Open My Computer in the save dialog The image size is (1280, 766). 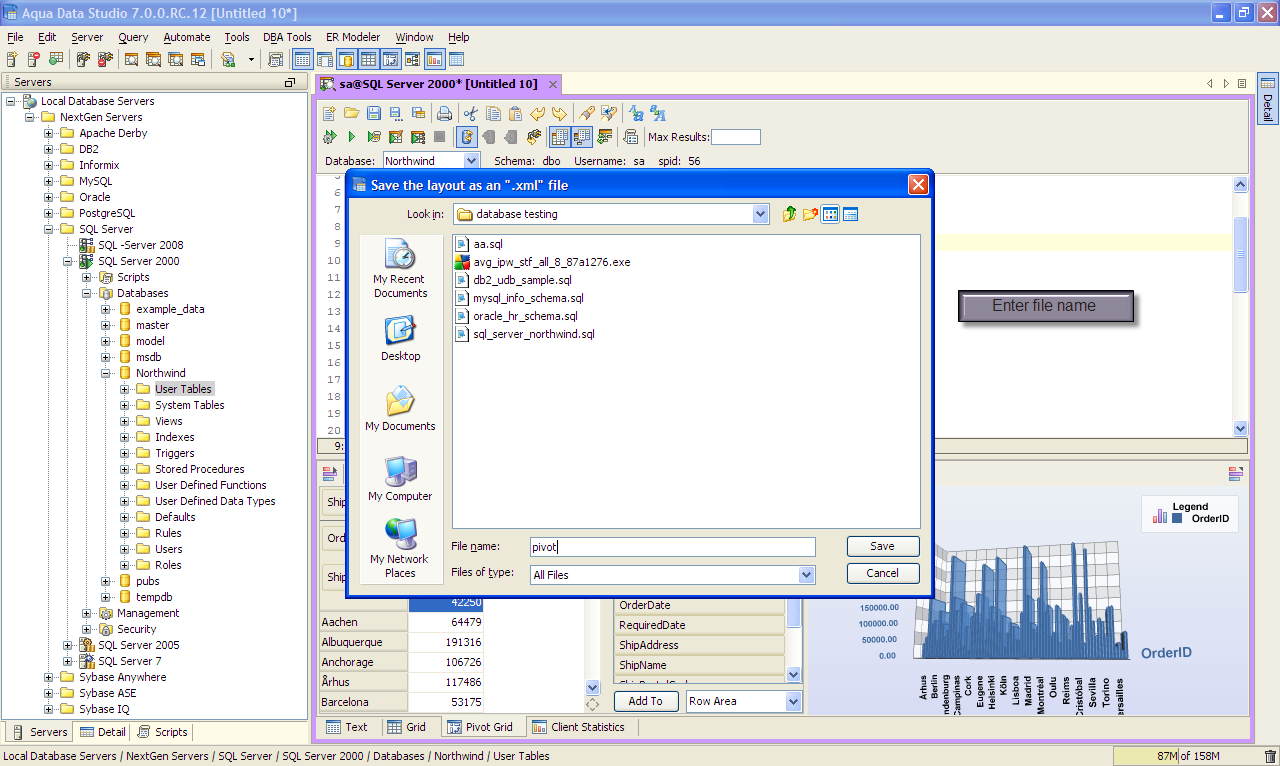400,479
